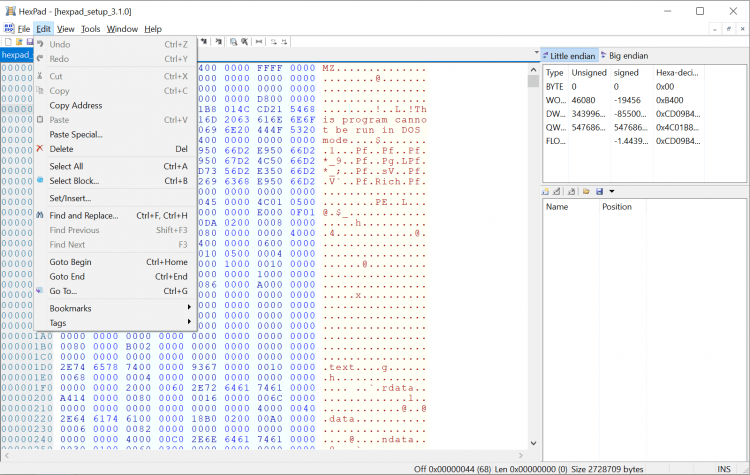The height and width of the screenshot is (475, 750).
Task: Open the Tools menu
Action: click(90, 29)
